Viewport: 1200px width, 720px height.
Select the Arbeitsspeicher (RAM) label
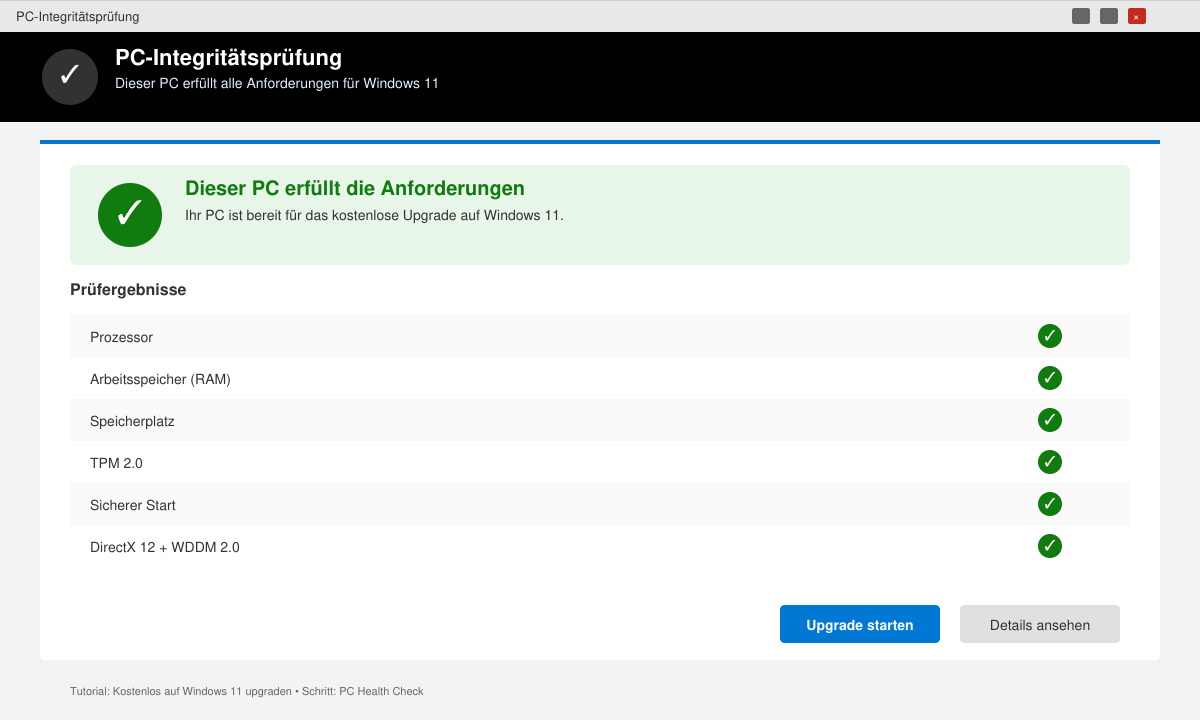pyautogui.click(x=160, y=379)
